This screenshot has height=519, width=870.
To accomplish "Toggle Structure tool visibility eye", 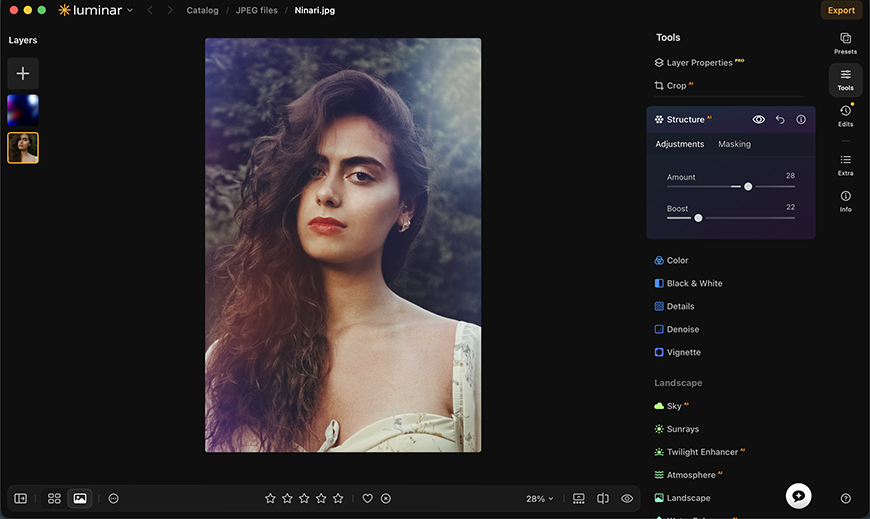I will coord(758,119).
